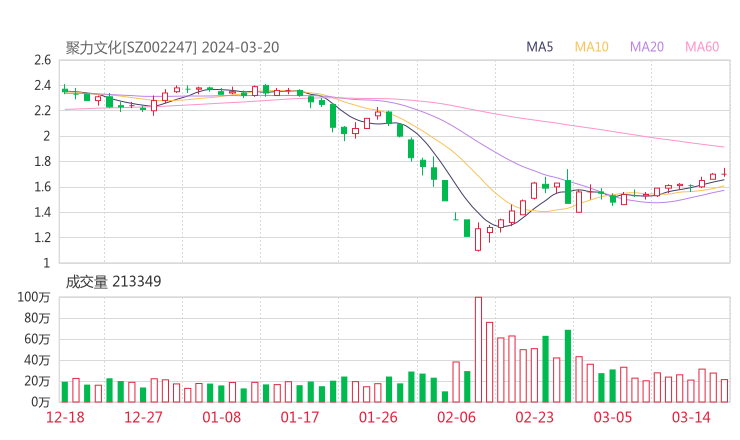Click the 40万 volume axis label
This screenshot has height=440, width=740.
tap(37, 360)
